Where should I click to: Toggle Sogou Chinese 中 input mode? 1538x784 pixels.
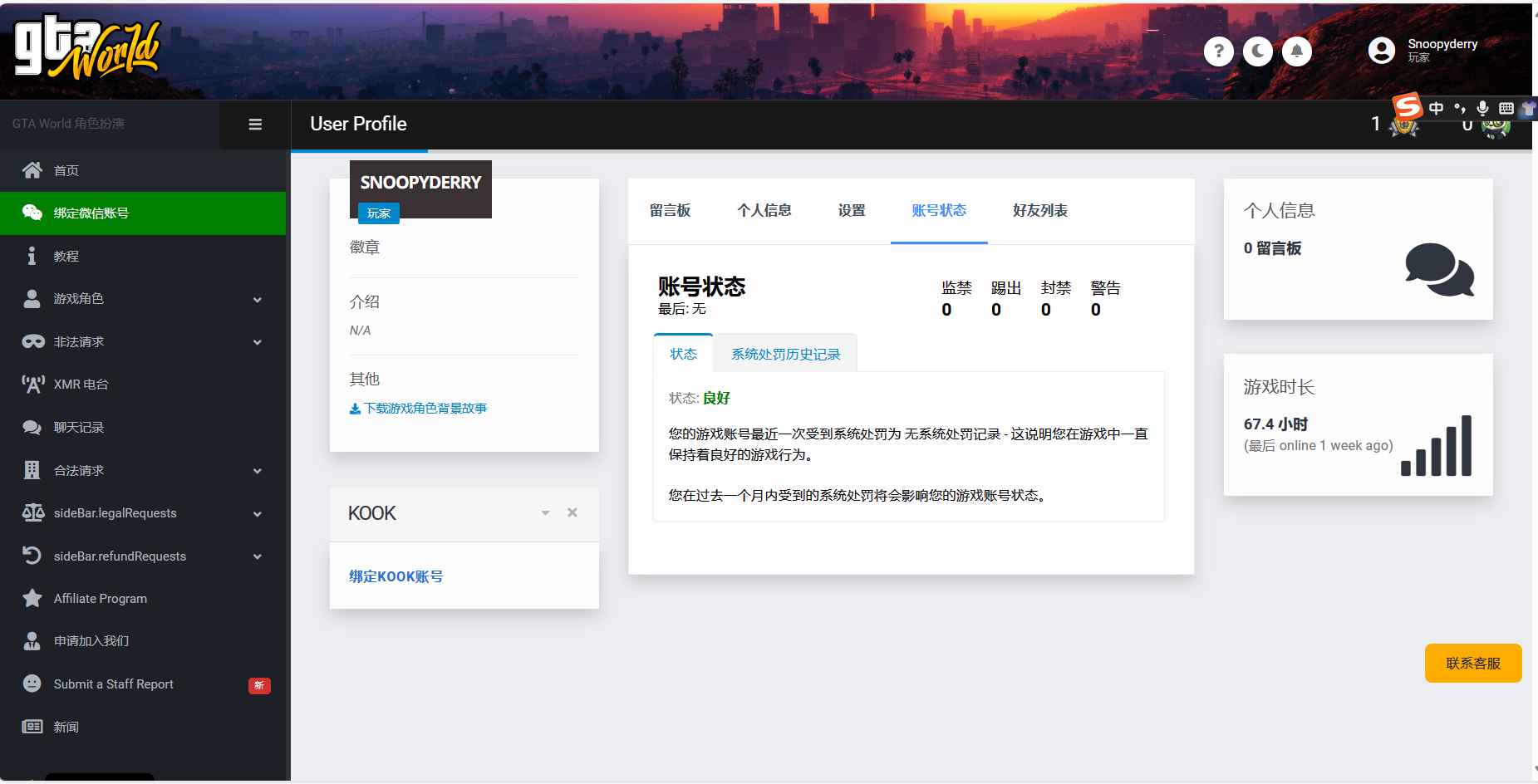coord(1436,108)
